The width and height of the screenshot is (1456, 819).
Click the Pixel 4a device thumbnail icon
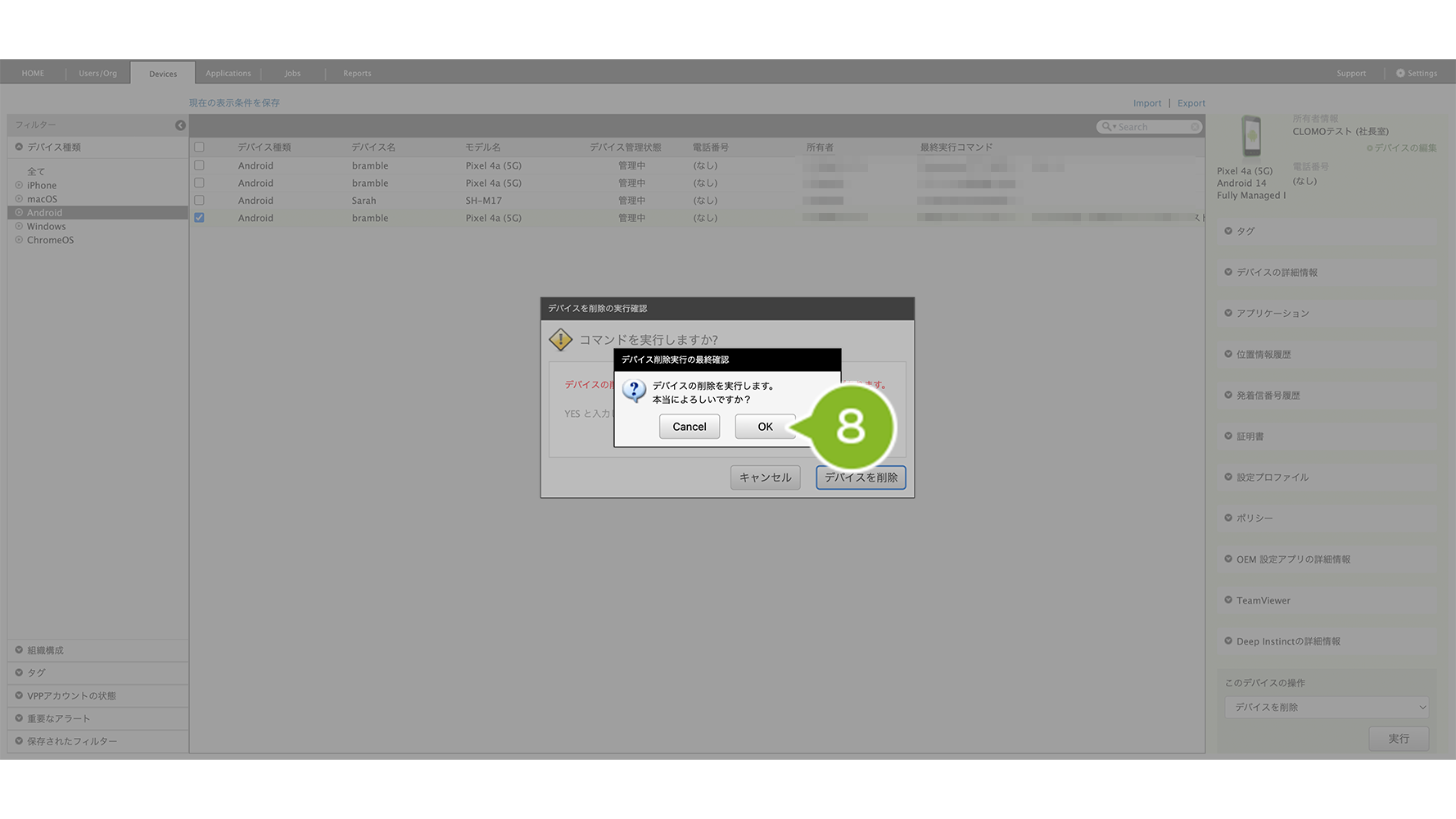pos(1250,136)
